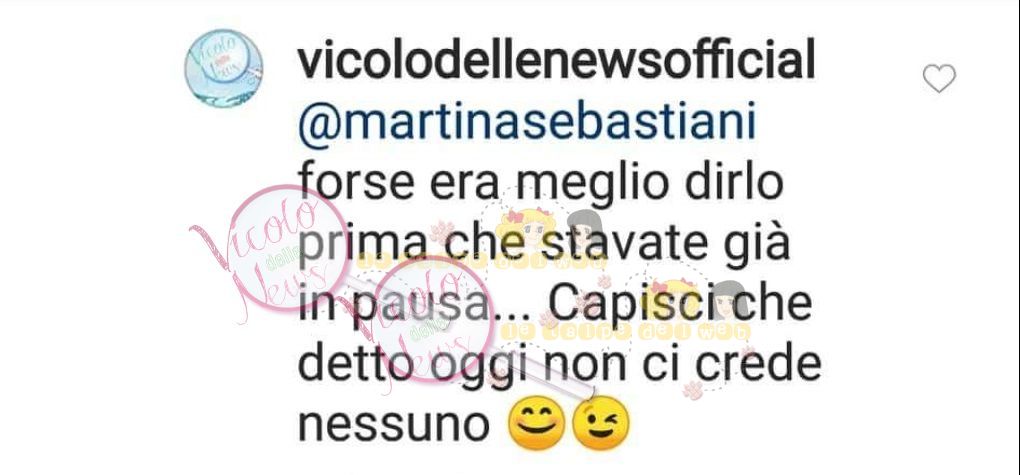Like the comment with the heart icon
This screenshot has width=1020, height=475.
click(x=939, y=79)
